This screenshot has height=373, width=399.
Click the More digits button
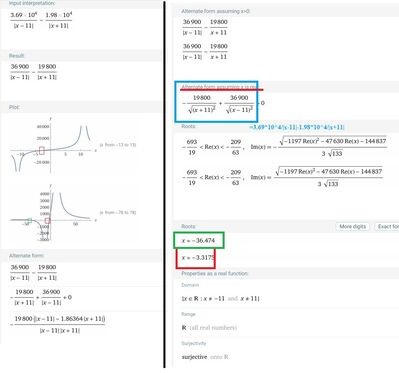pos(352,227)
